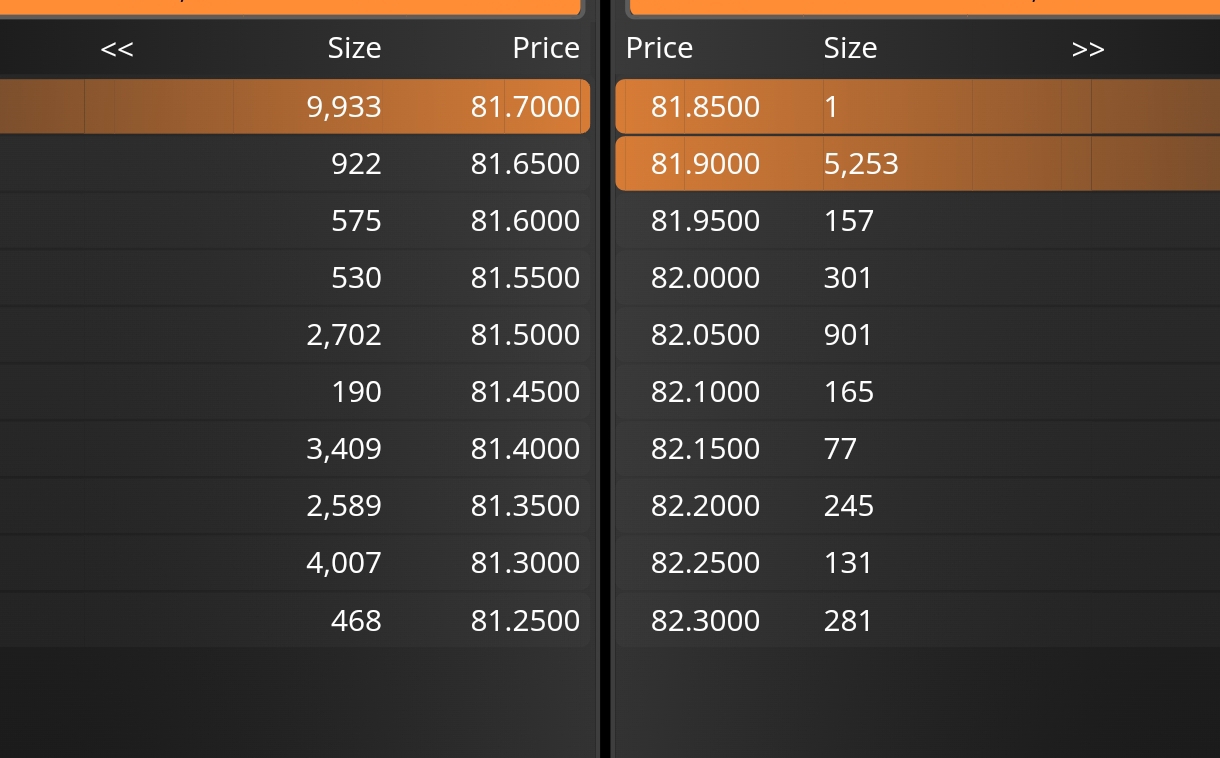
Task: Click the ask price 81.9000 row
Action: (x=918, y=163)
